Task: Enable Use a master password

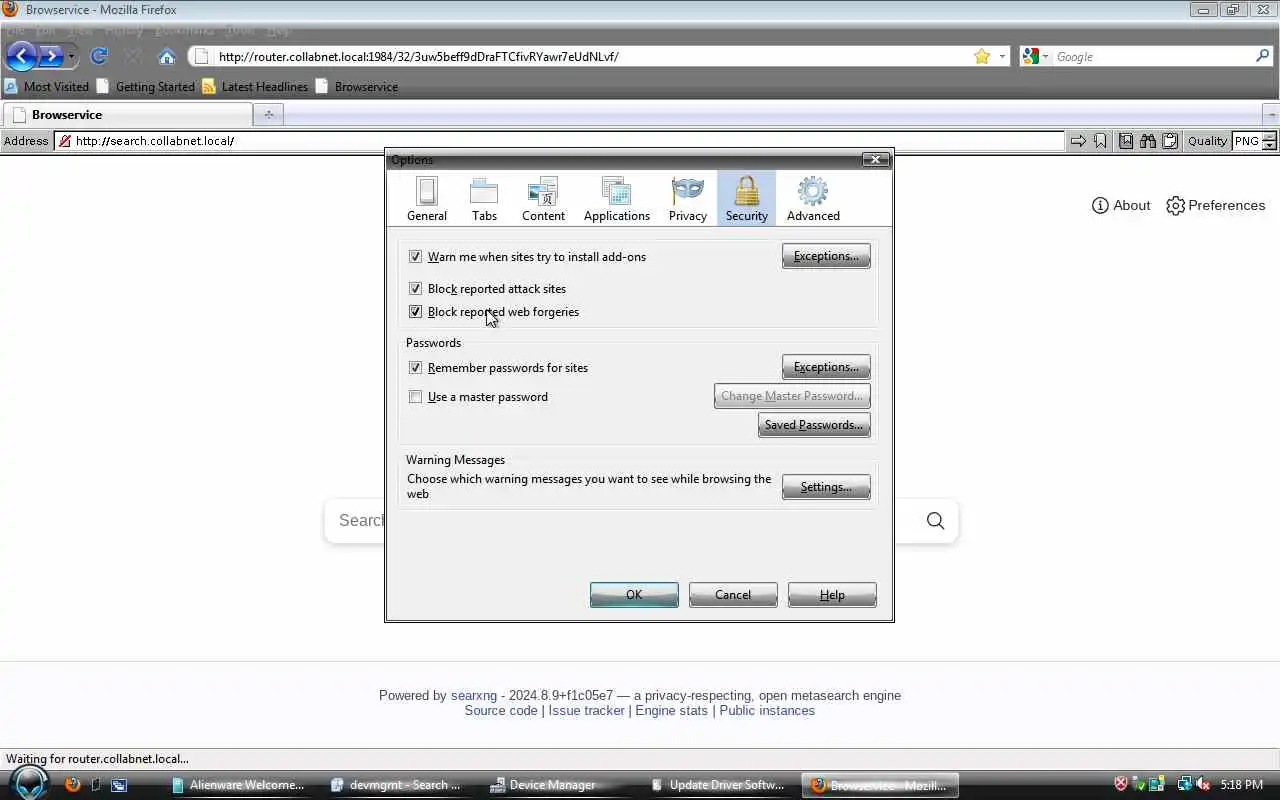Action: coord(415,397)
